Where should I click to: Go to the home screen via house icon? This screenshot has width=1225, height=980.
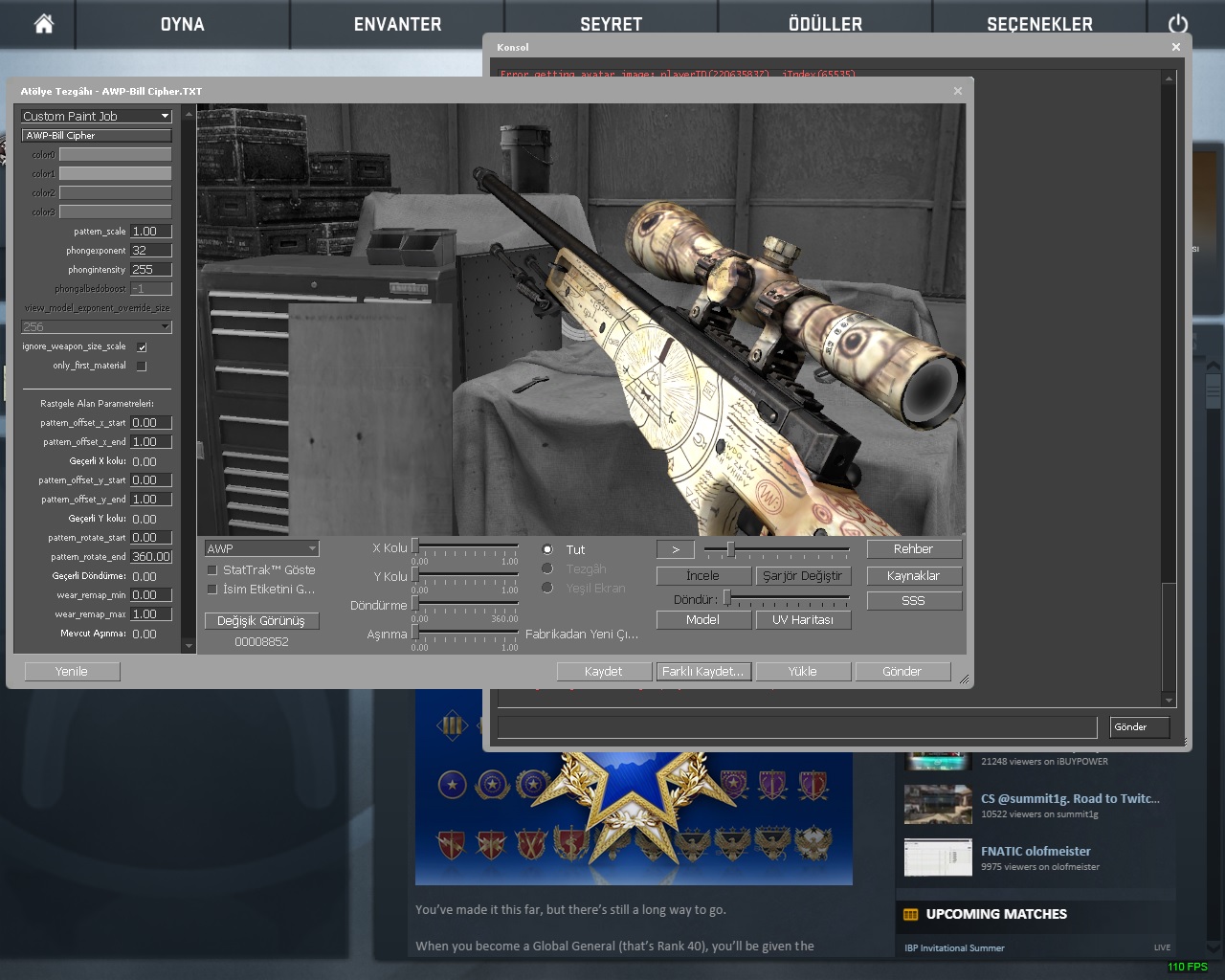44,24
